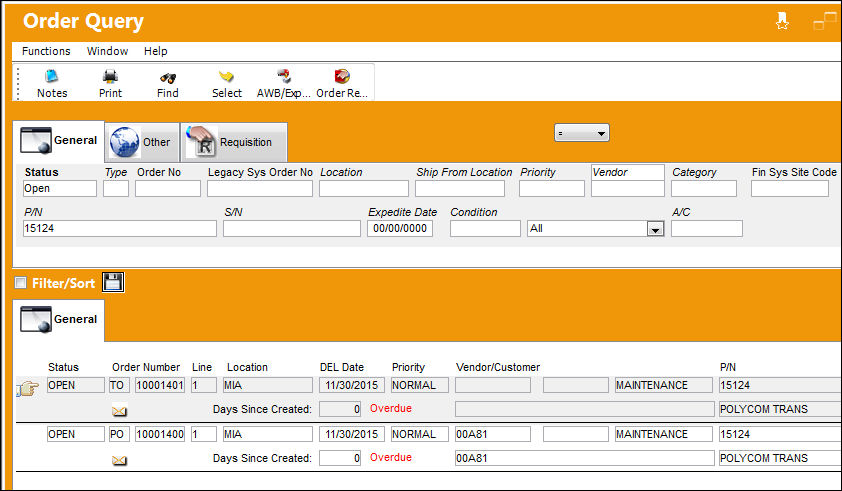The height and width of the screenshot is (491, 842).
Task: Switch to the Other tab
Action: [x=142, y=142]
